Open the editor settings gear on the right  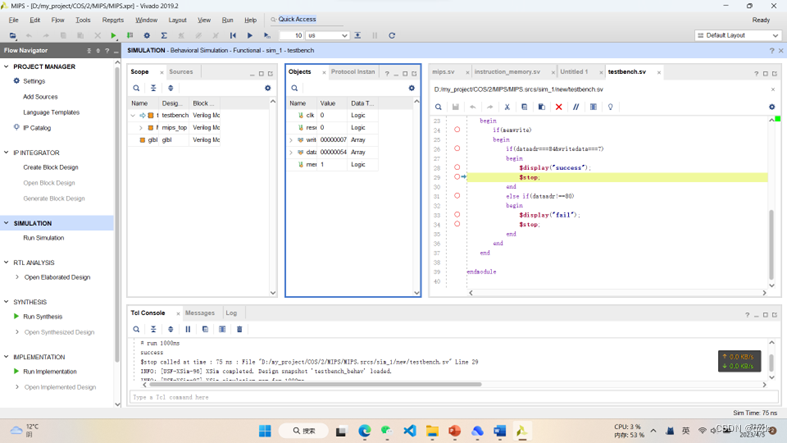coord(772,107)
